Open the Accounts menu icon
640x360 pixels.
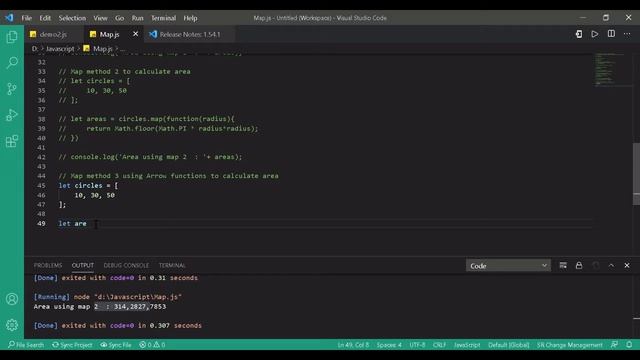(12, 299)
